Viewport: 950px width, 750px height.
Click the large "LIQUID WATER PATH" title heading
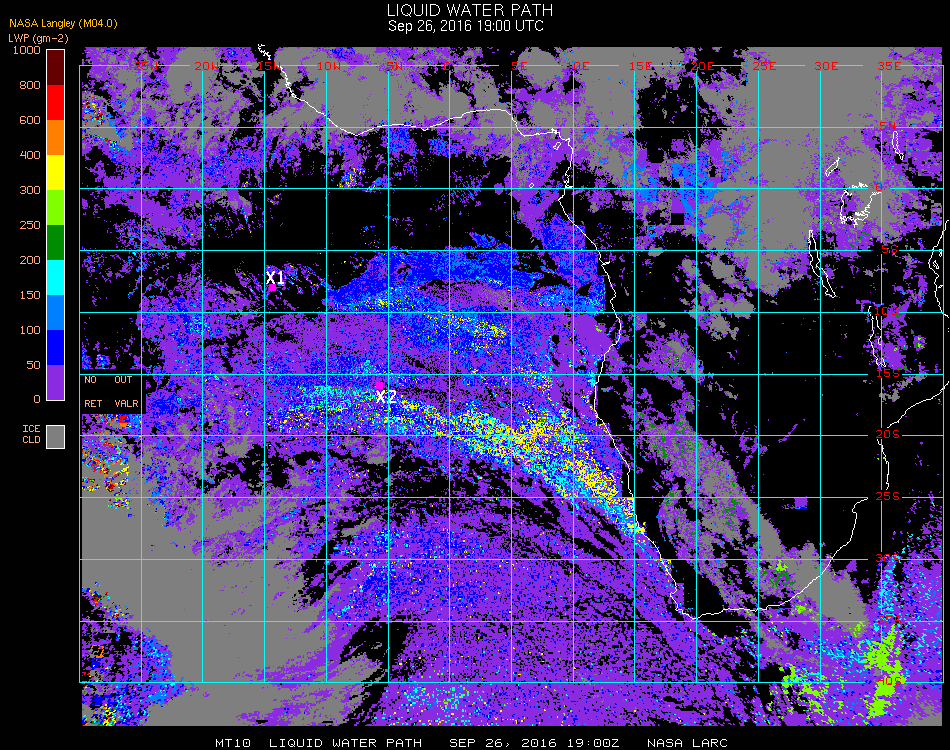coord(470,10)
